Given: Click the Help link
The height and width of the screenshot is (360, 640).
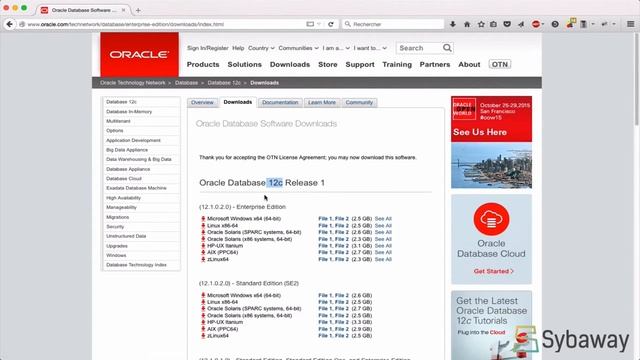Looking at the screenshot, I should click(238, 48).
